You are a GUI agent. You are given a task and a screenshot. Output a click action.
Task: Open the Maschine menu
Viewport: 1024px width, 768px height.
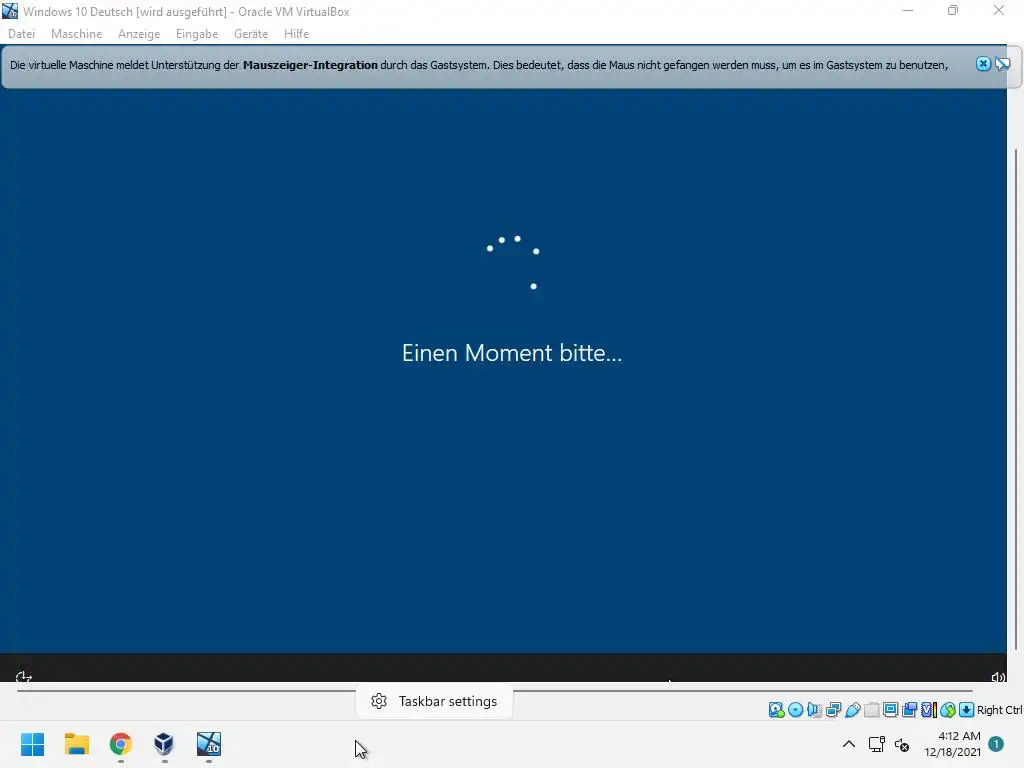(x=76, y=34)
